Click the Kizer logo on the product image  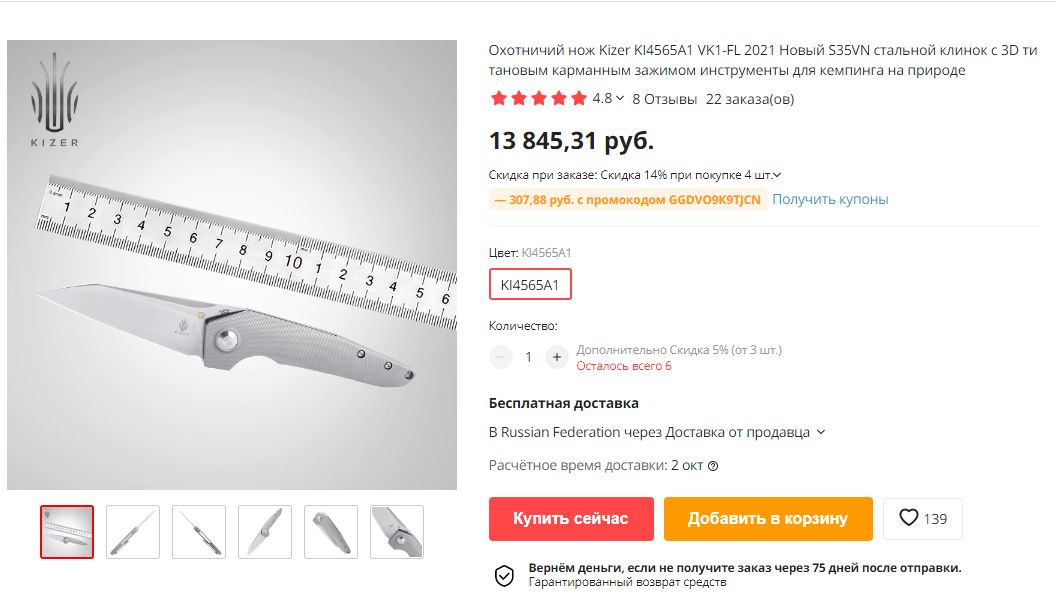[55, 100]
